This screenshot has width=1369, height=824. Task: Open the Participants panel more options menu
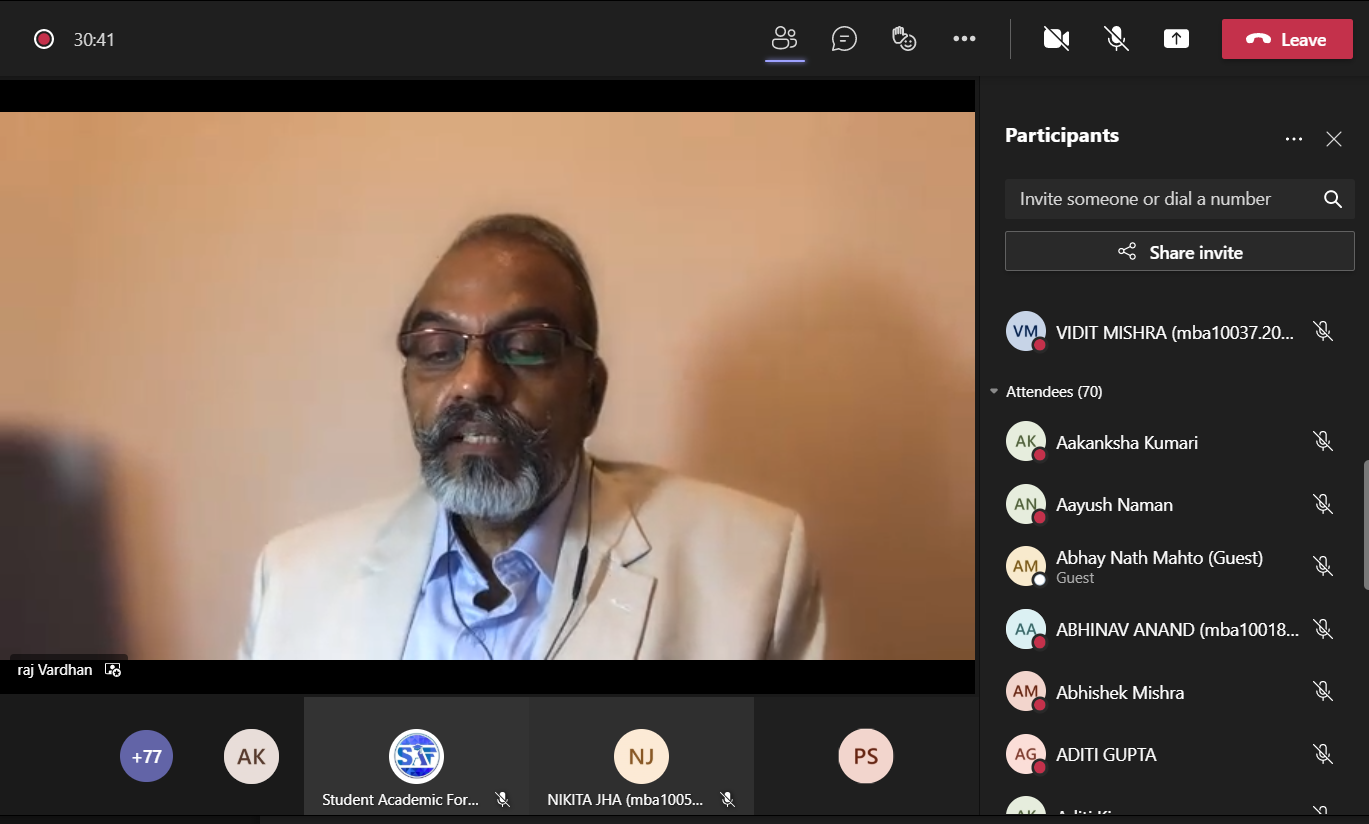click(1293, 139)
